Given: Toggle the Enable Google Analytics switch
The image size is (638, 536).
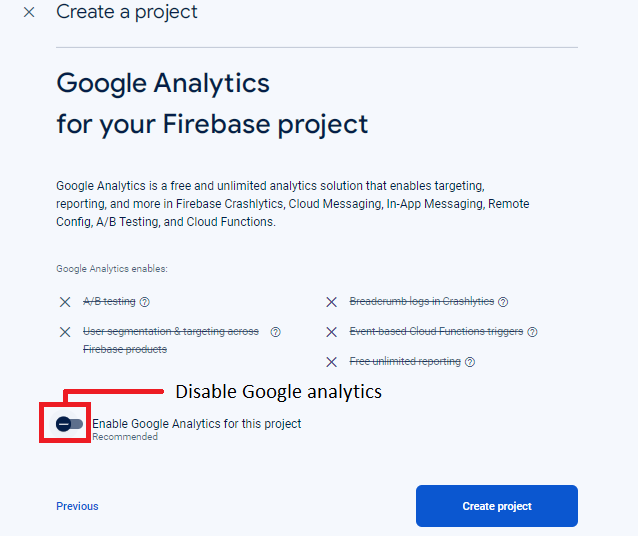Looking at the screenshot, I should click(70, 424).
